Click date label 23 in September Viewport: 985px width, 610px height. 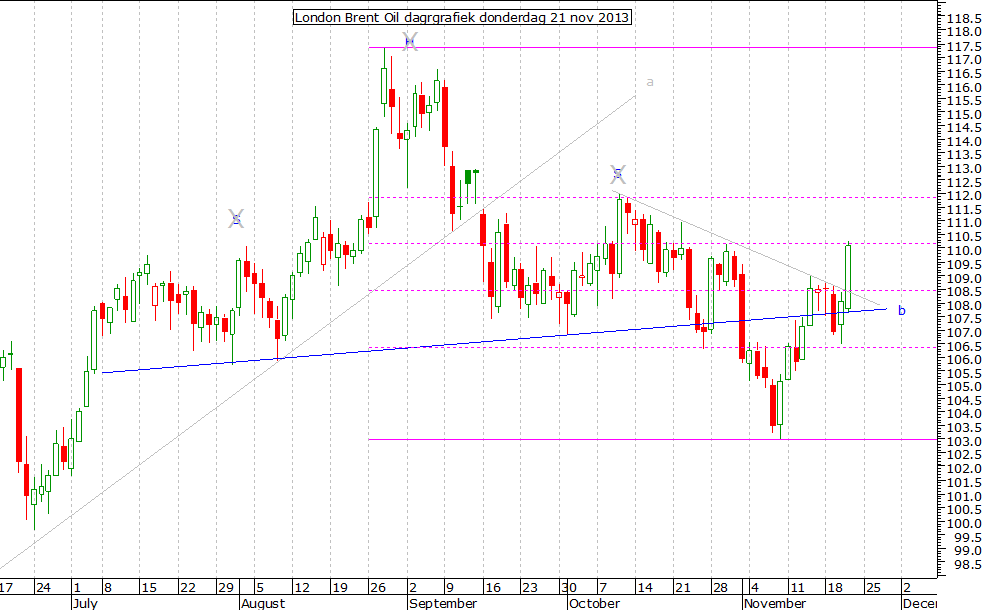(x=530, y=588)
